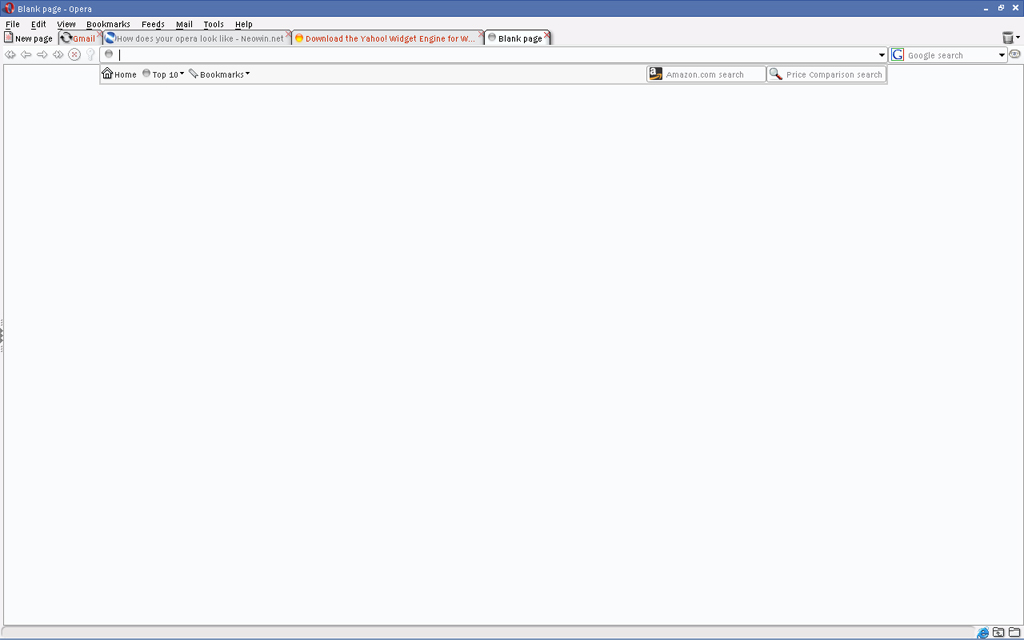
Task: Open the Top 10 dropdown
Action: 163,74
